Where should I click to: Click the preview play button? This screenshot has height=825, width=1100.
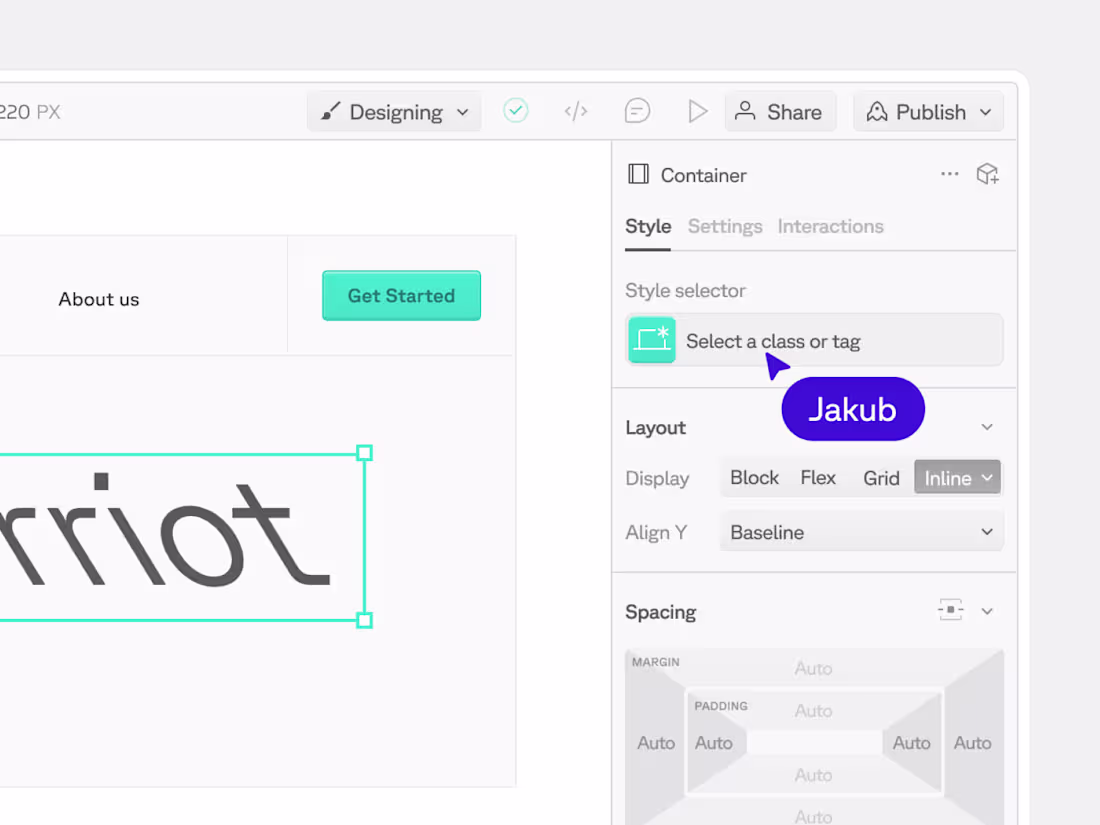coord(697,111)
